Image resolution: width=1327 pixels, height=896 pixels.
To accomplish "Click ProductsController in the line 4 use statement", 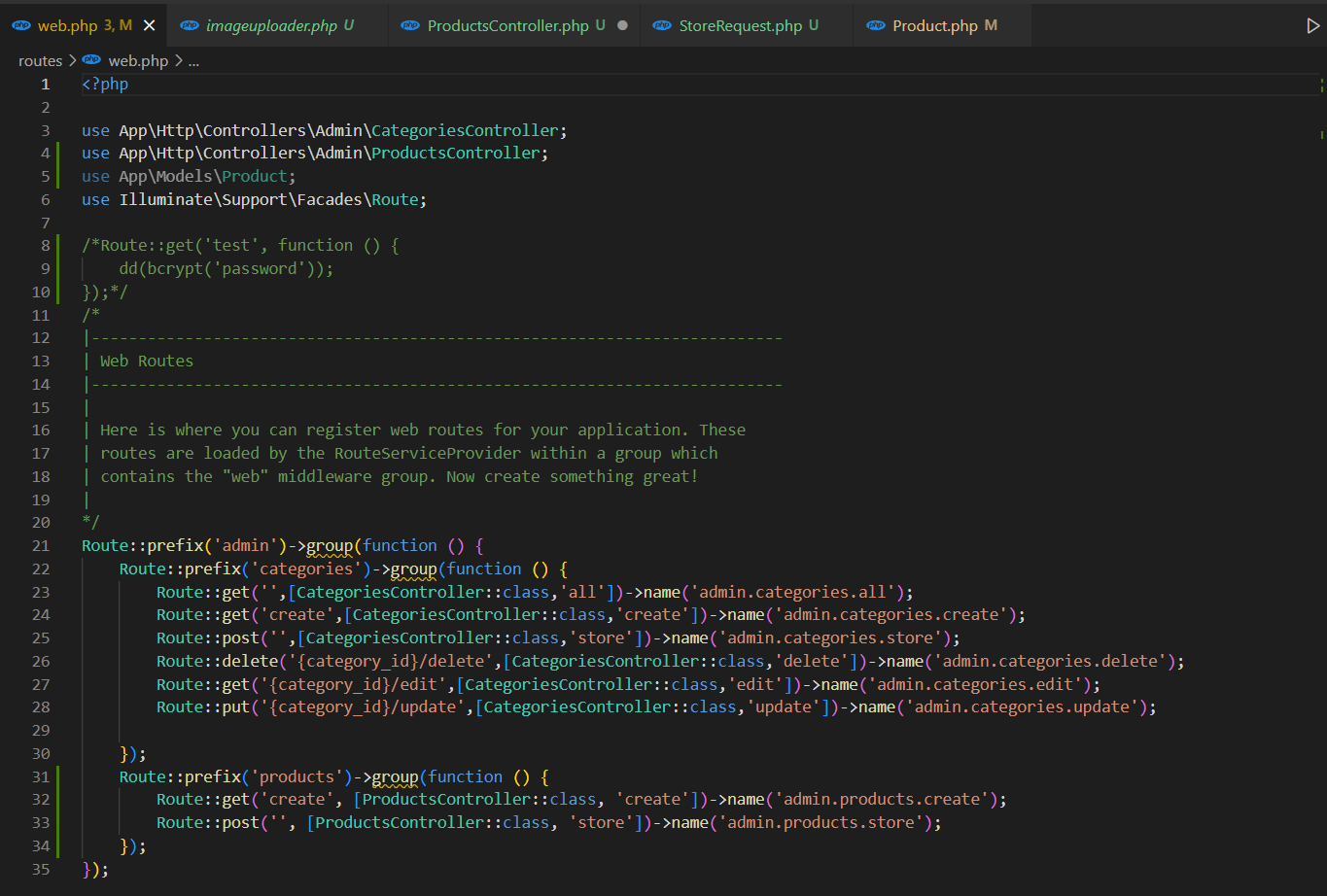I will point(455,153).
